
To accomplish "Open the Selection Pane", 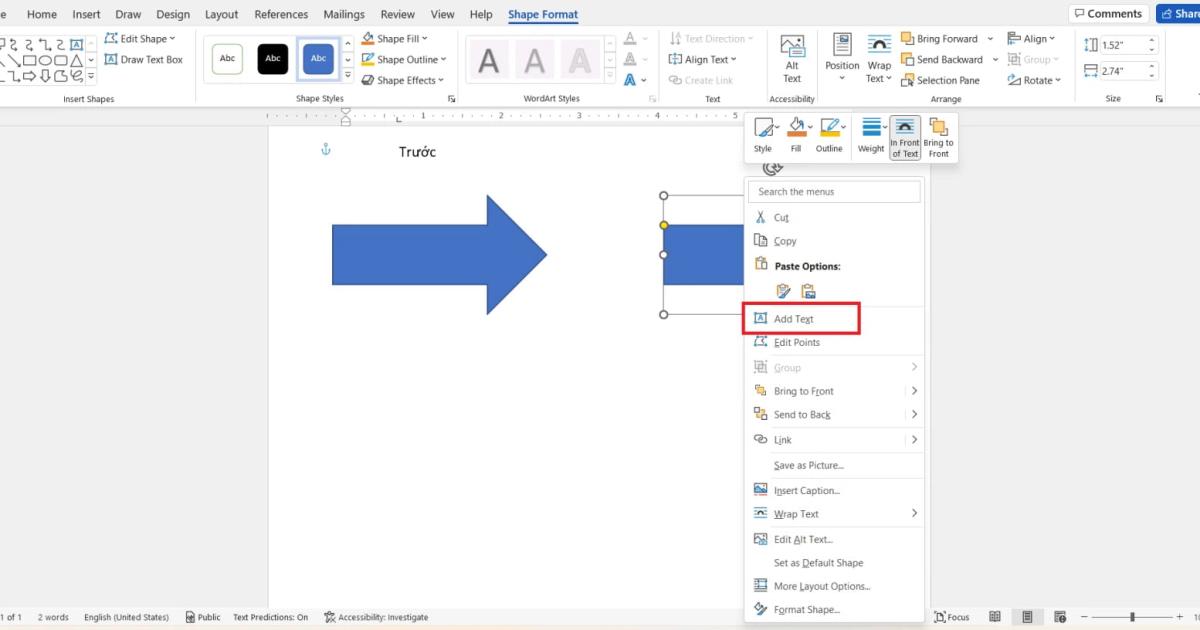I will pos(940,80).
